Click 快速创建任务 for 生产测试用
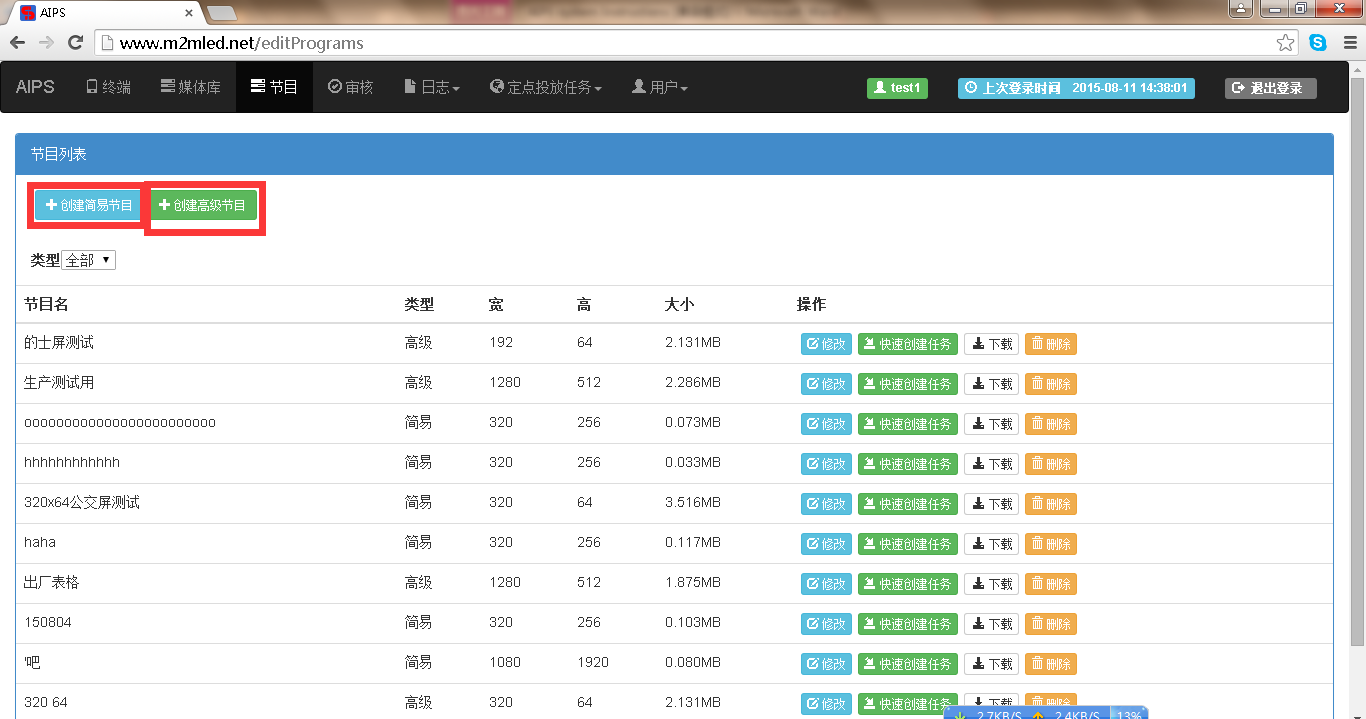This screenshot has height=719, width=1366. (908, 384)
